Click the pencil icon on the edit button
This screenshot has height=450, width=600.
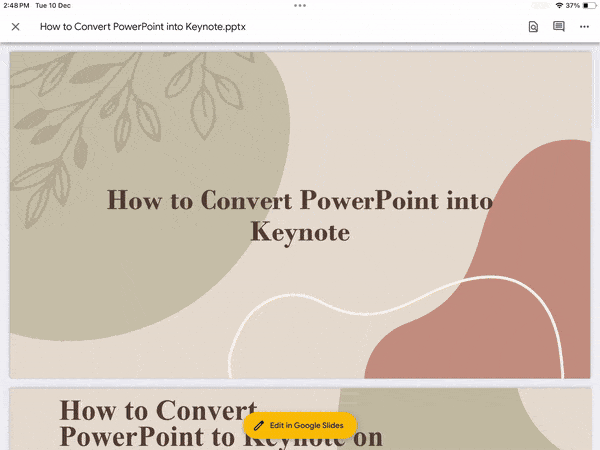point(259,425)
